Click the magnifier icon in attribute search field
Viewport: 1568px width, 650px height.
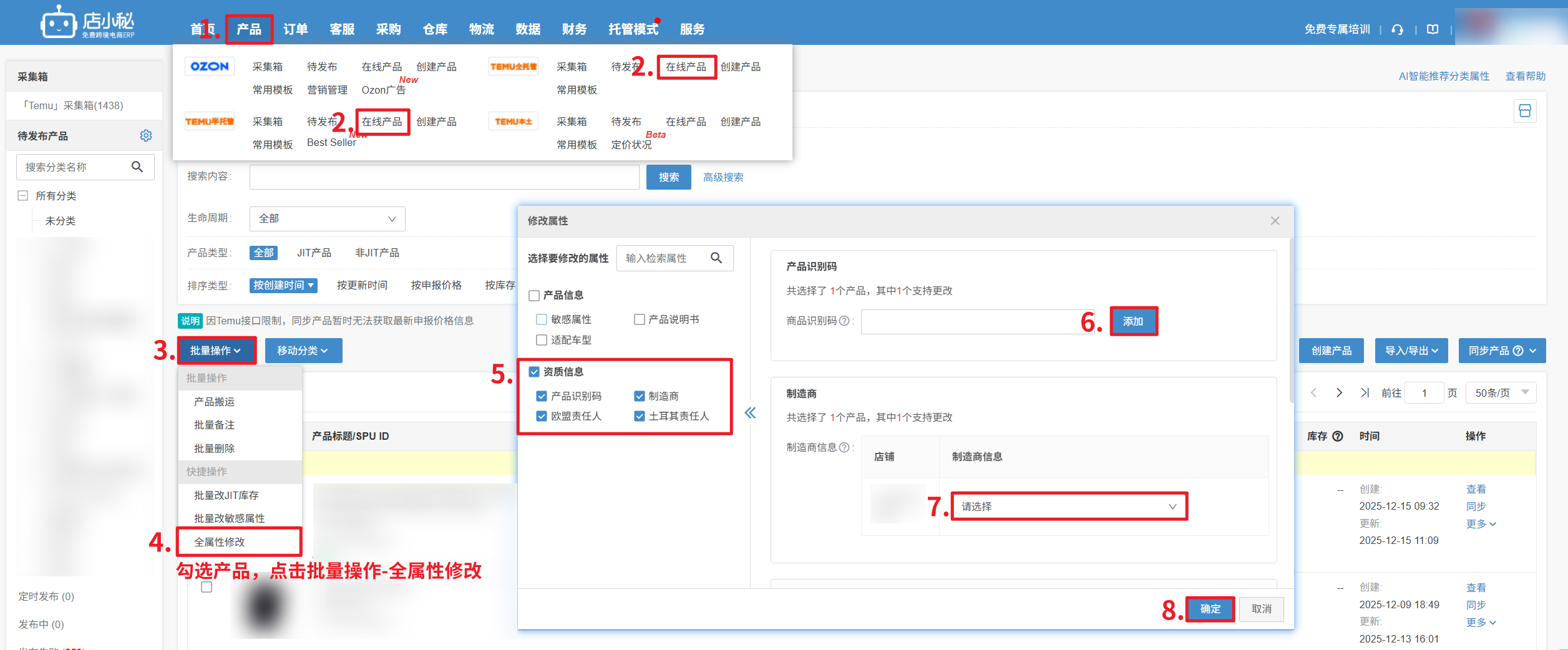(x=716, y=258)
